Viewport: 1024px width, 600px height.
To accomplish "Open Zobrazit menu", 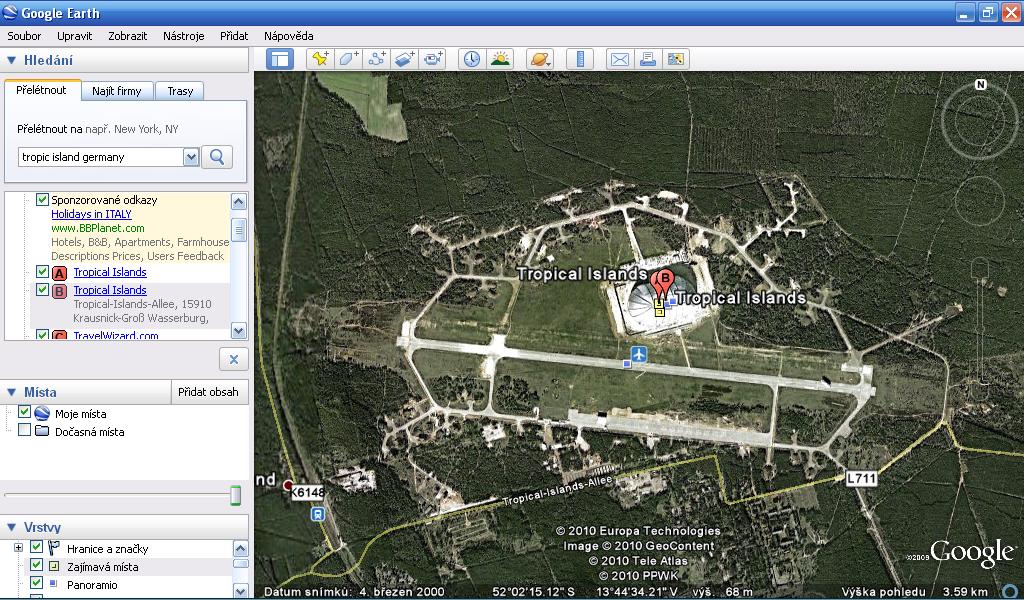I will coord(127,36).
